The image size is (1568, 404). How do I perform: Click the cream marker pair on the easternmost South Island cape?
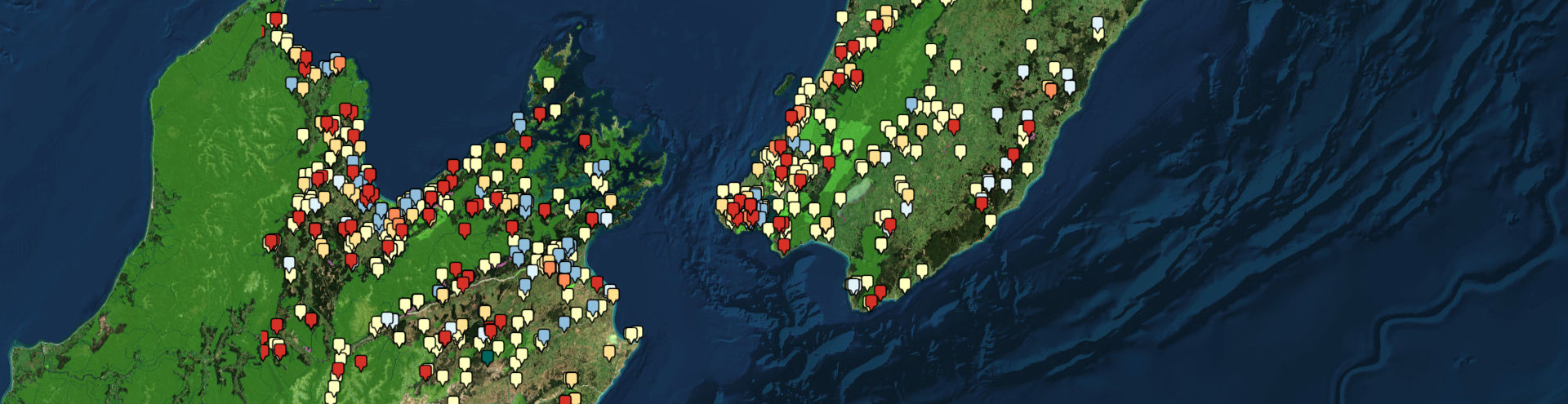coord(633,333)
